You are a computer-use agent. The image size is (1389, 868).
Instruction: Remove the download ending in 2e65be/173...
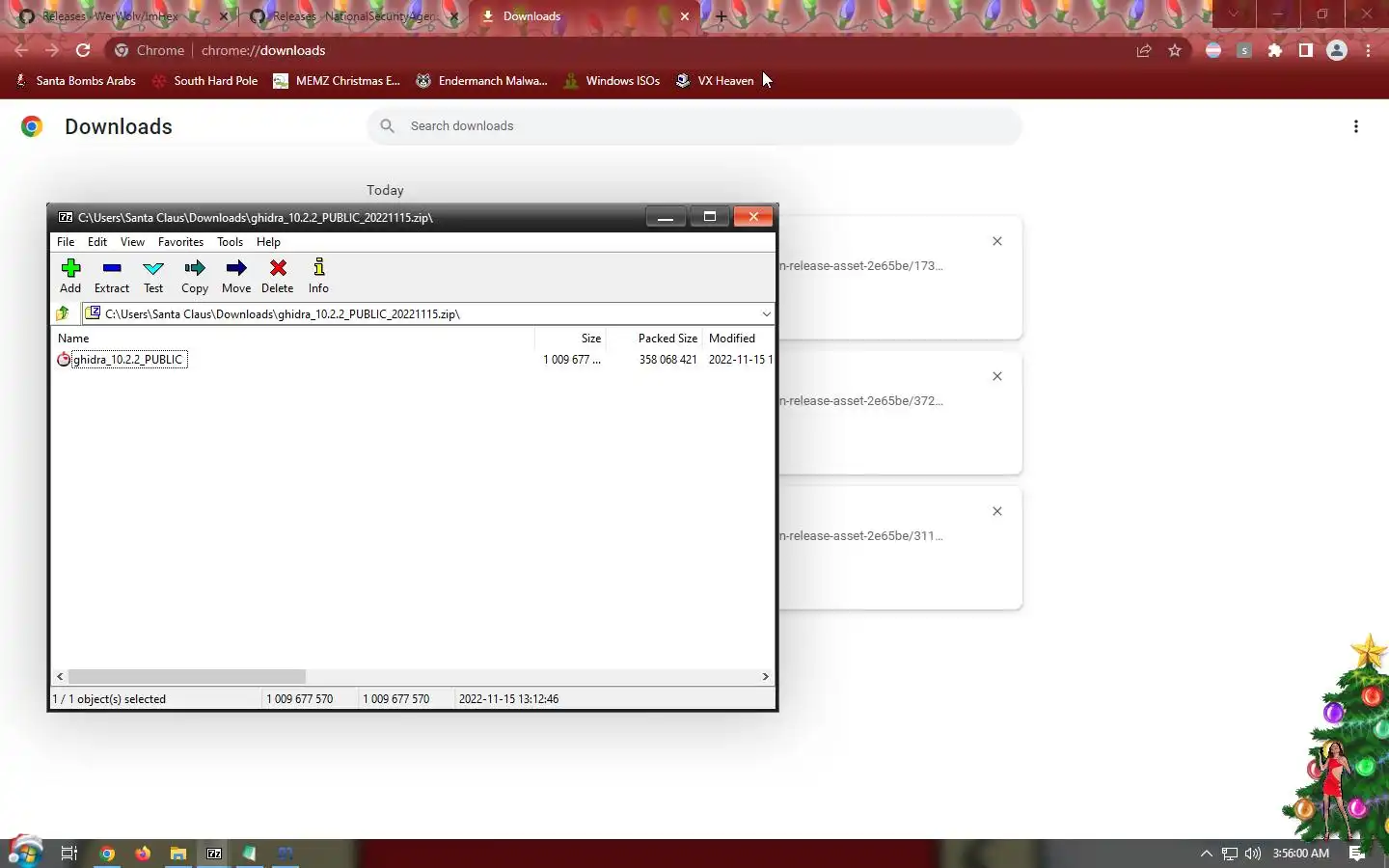pos(997,241)
